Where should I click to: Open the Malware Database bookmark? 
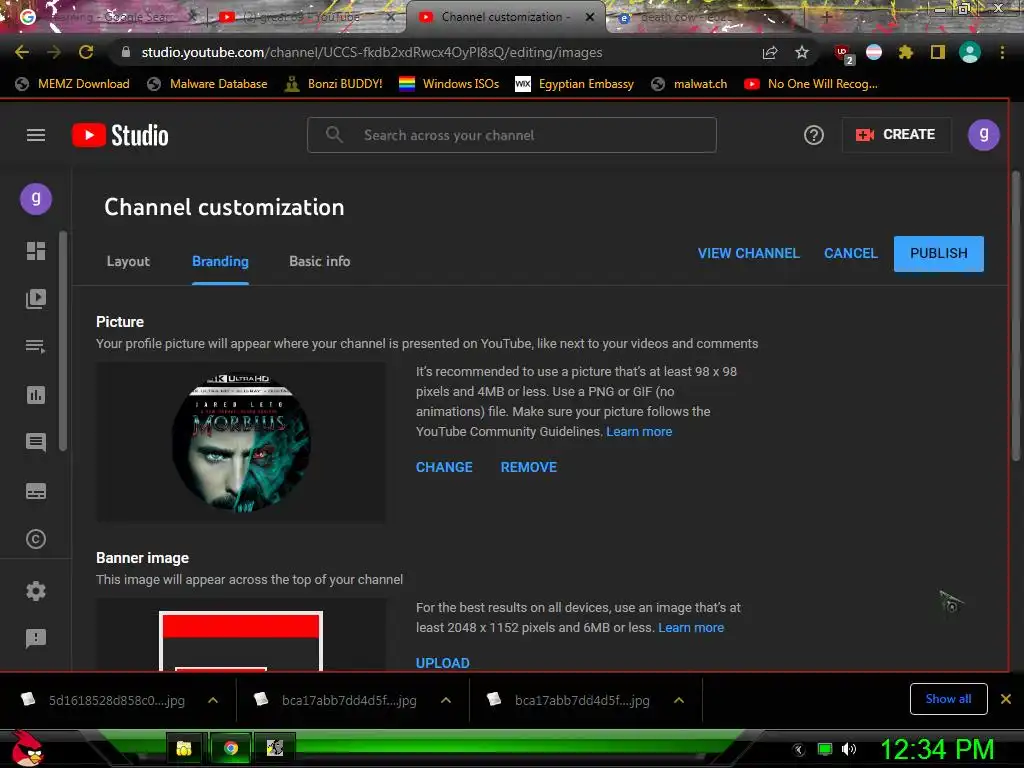pos(208,84)
